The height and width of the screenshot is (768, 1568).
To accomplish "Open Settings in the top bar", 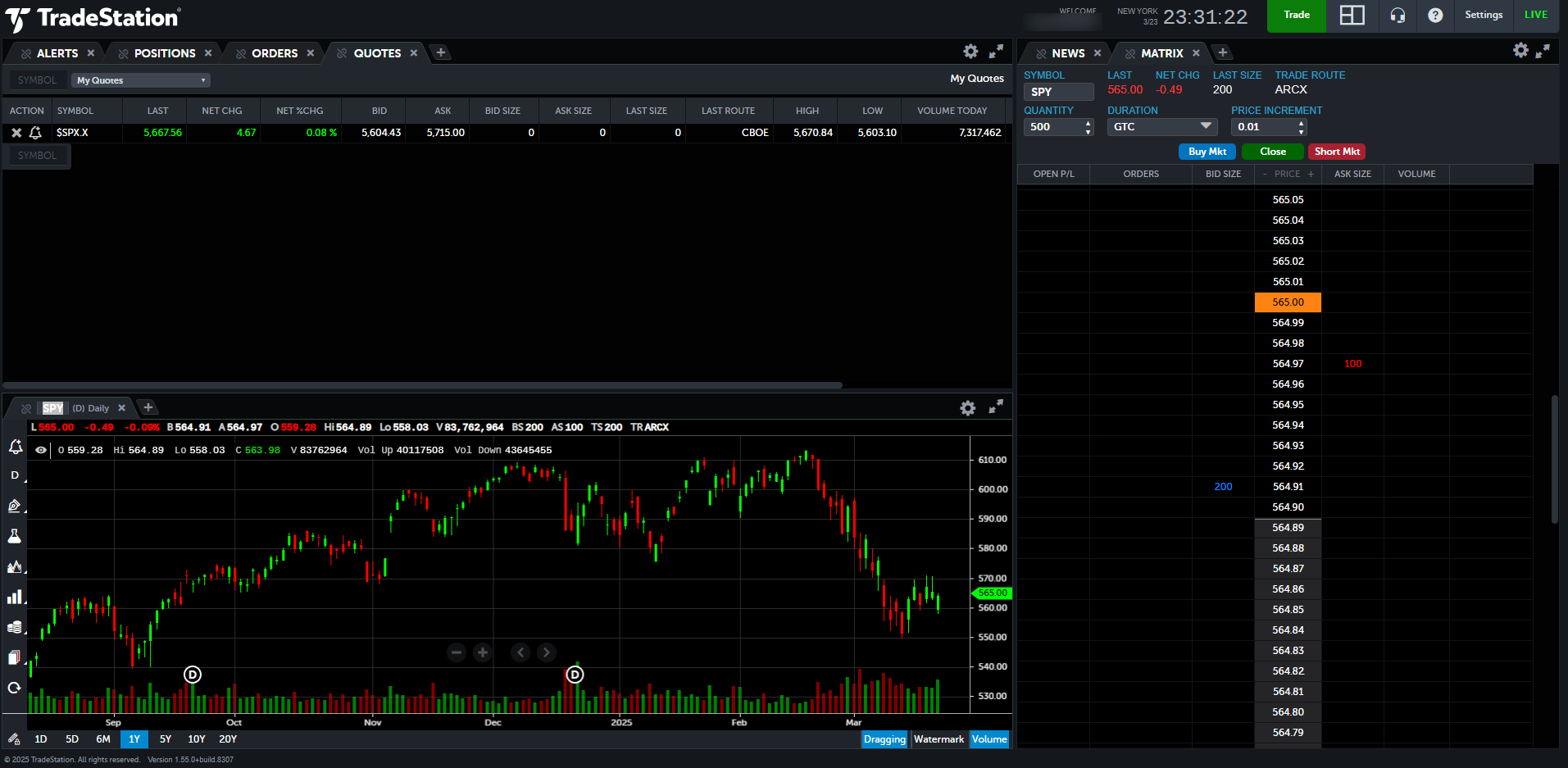I will (1484, 15).
